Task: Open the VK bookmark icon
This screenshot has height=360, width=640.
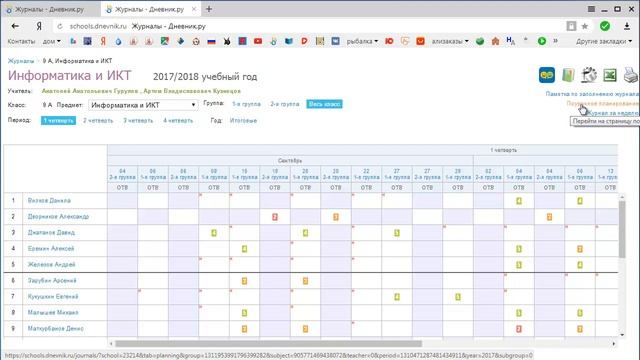Action: coord(336,41)
